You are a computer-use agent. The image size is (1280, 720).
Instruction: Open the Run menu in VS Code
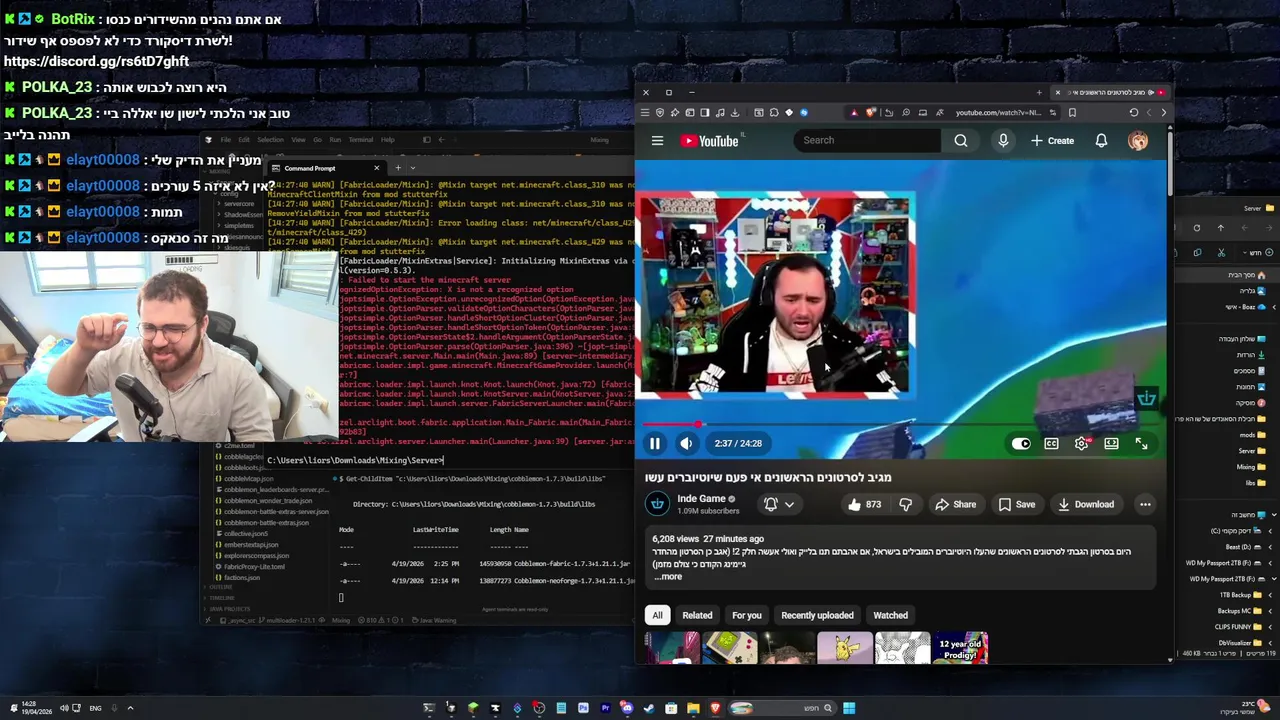click(x=335, y=140)
